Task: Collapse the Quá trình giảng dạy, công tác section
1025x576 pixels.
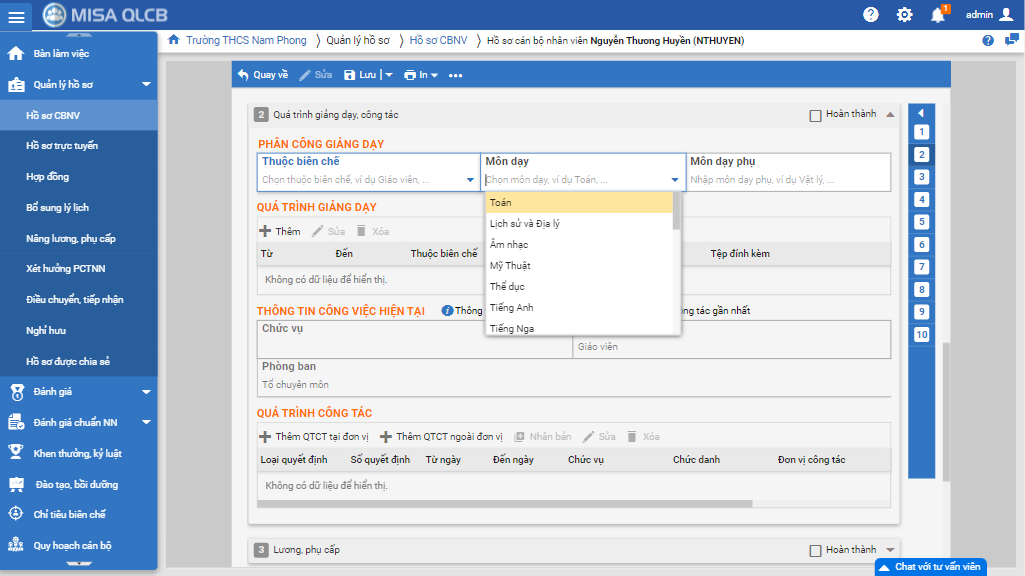Action: click(x=890, y=114)
